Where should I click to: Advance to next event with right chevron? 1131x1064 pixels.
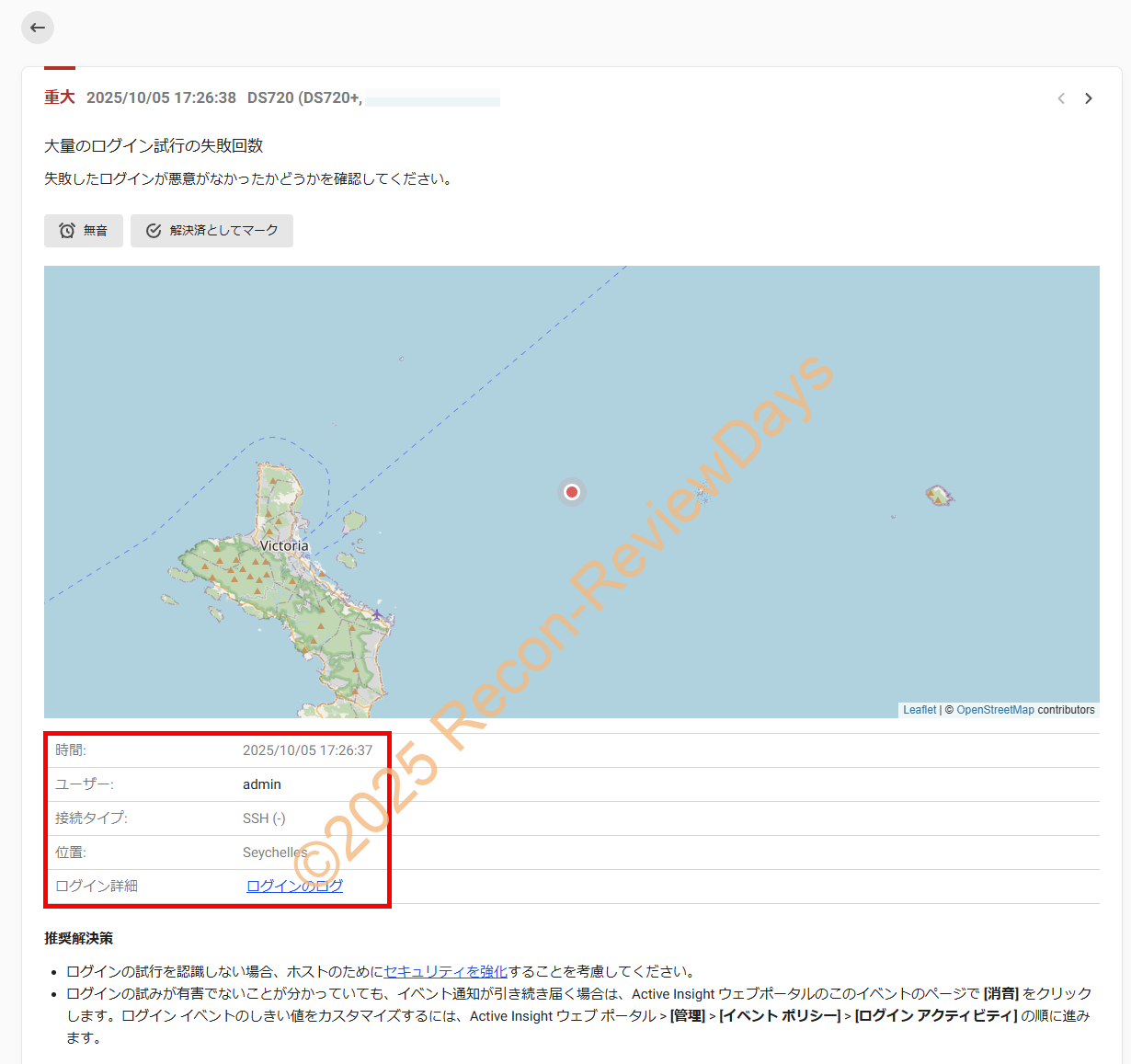1089,98
